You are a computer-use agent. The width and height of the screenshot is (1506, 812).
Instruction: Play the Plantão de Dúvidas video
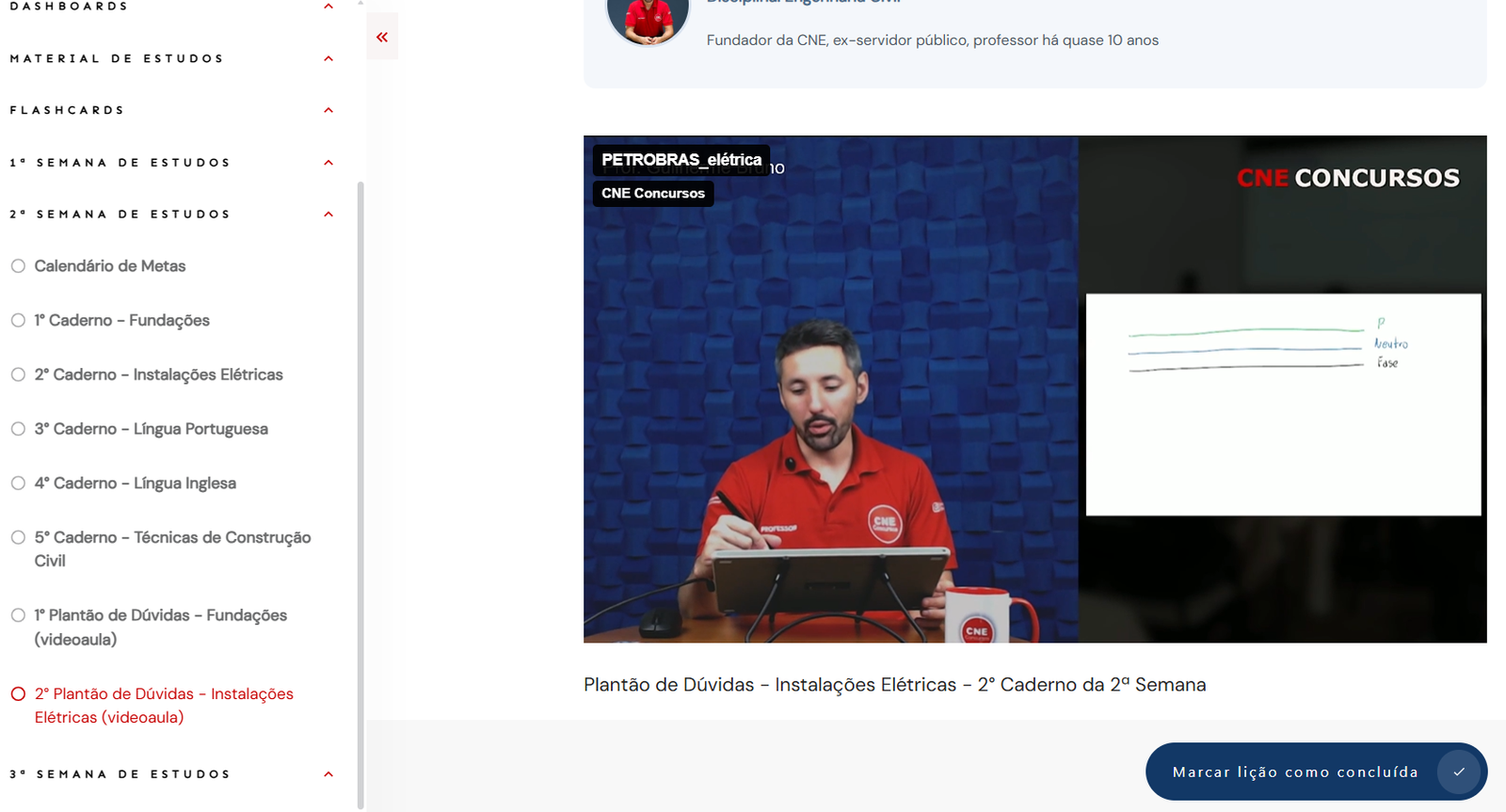1034,390
